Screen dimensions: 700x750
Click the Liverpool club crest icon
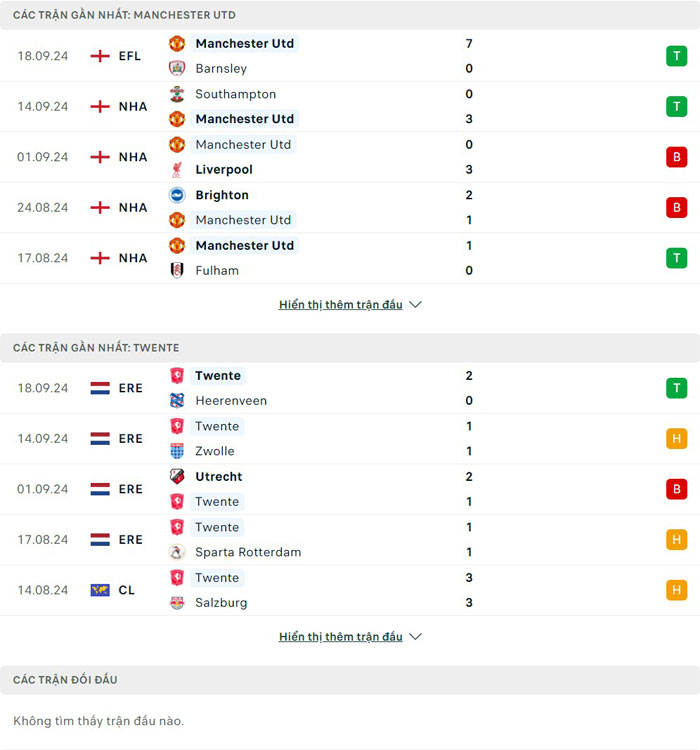(177, 169)
